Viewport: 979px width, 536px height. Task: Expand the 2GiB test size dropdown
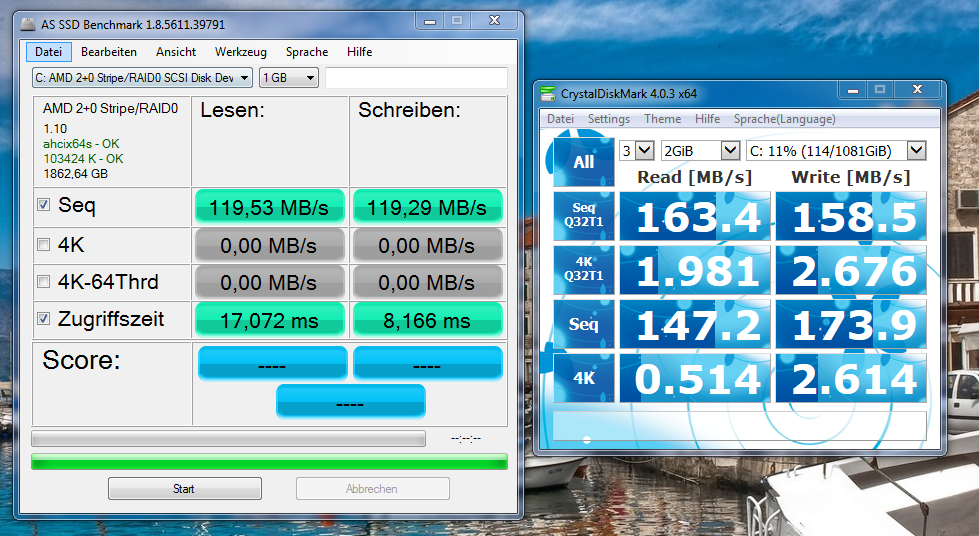point(730,151)
